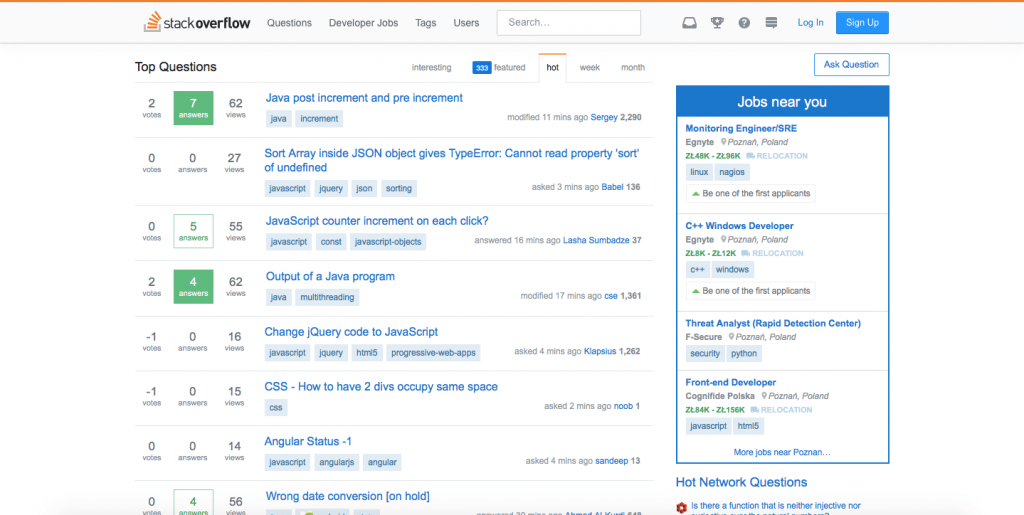Switch to the month tab
The image size is (1024, 515).
coord(633,67)
